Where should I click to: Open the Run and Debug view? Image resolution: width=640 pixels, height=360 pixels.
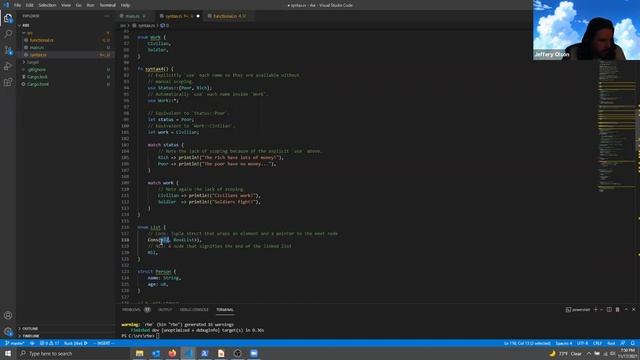[8, 67]
